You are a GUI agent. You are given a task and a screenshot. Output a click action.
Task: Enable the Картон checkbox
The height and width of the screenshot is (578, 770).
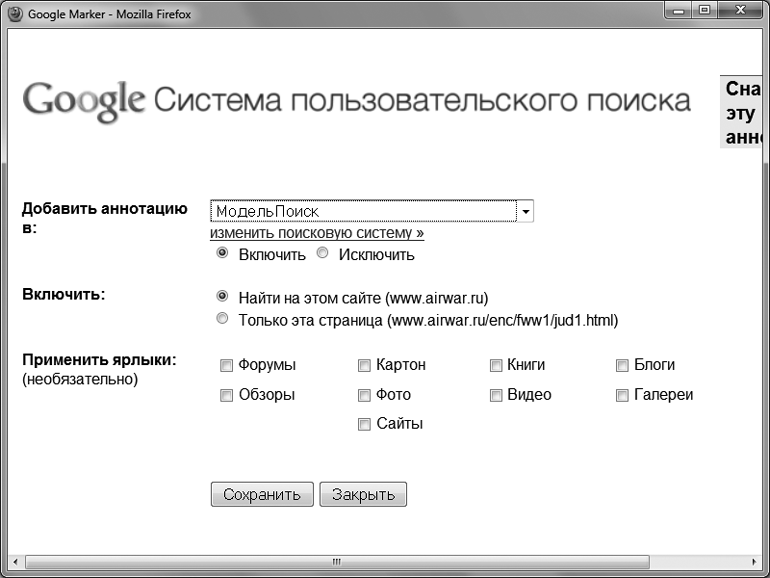365,365
